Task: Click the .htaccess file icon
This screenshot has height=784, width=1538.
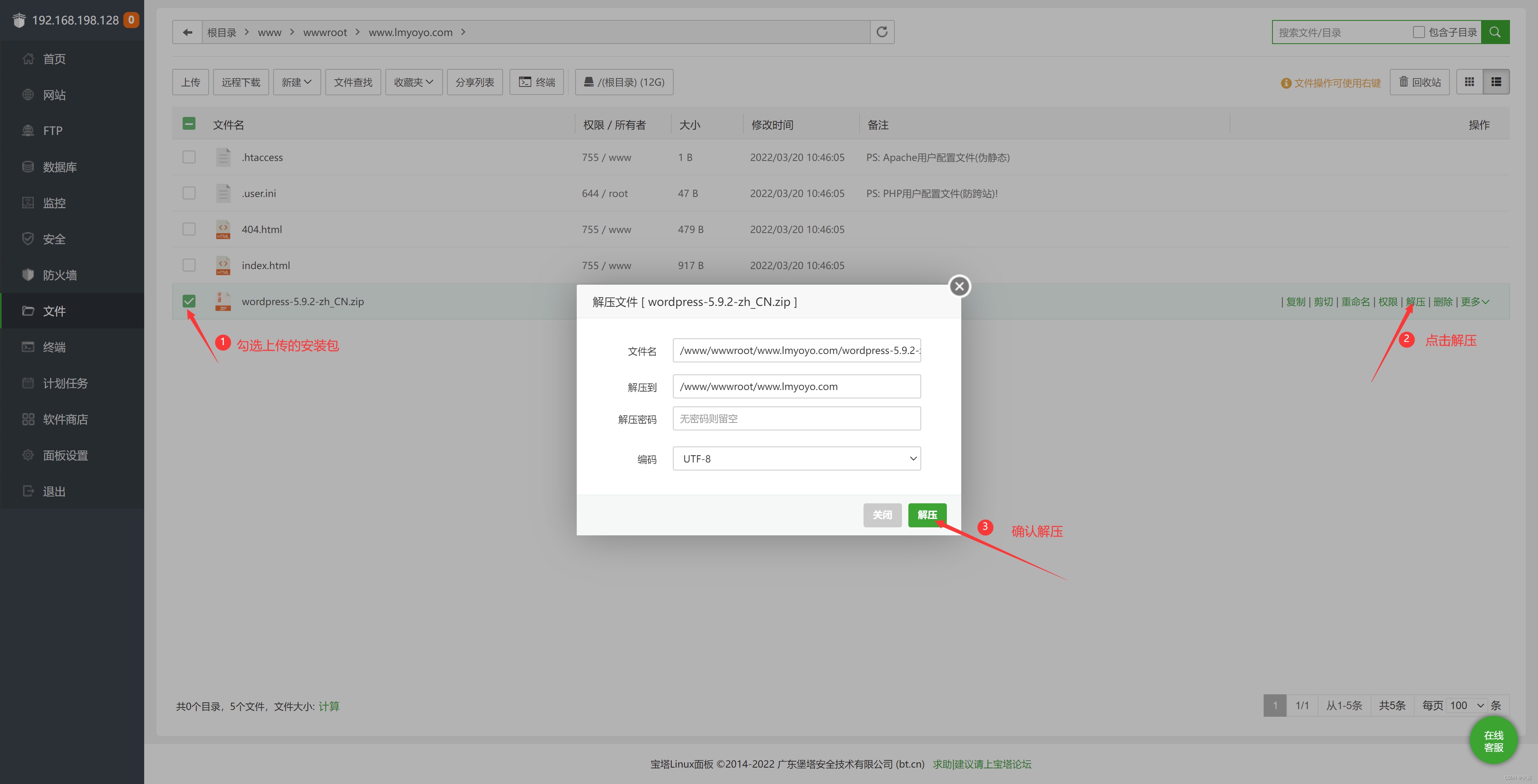Action: pos(223,157)
